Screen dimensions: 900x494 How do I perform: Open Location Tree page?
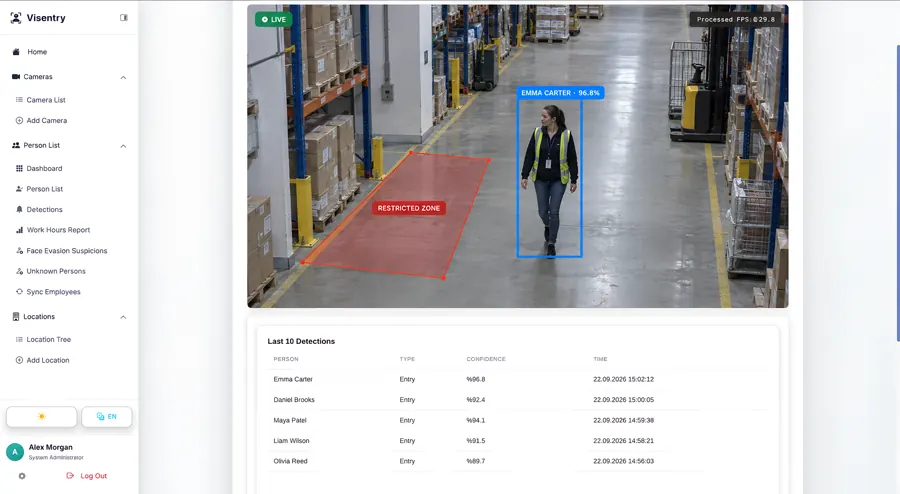(49, 340)
